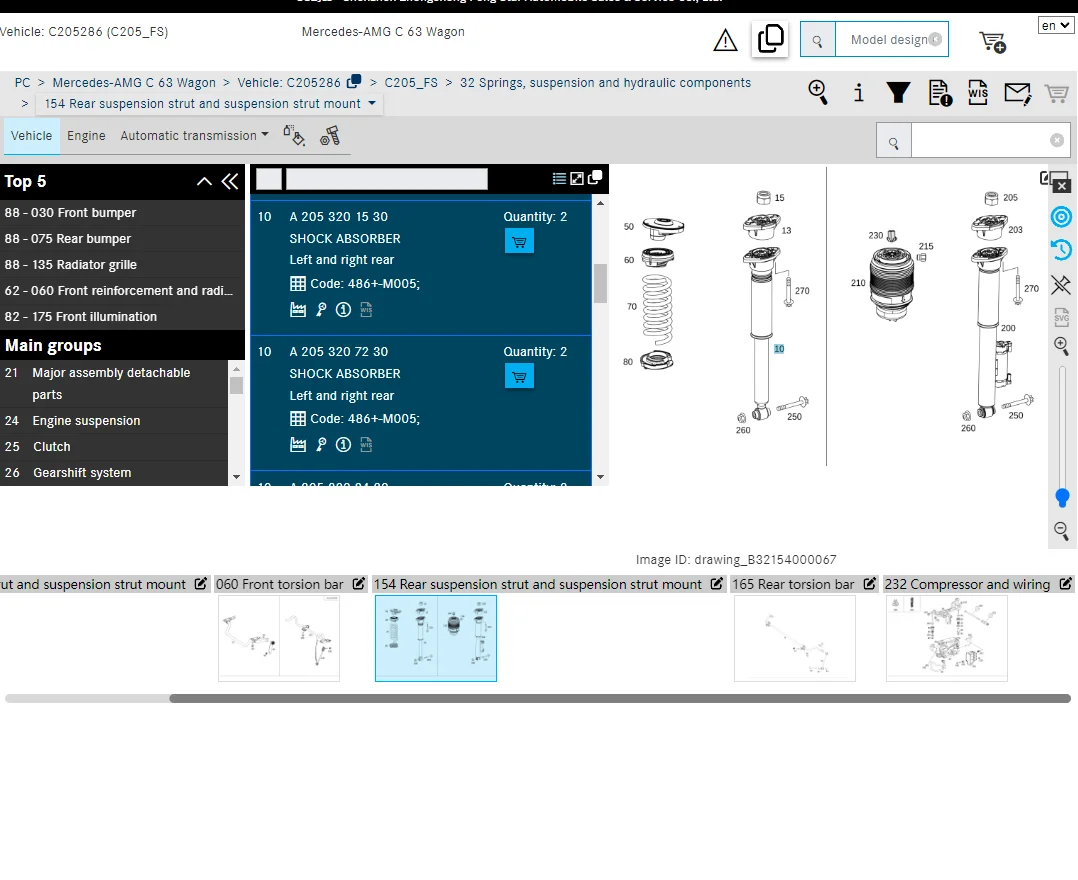Click the email compose envelope icon
This screenshot has height=880, width=1078.
[1018, 93]
